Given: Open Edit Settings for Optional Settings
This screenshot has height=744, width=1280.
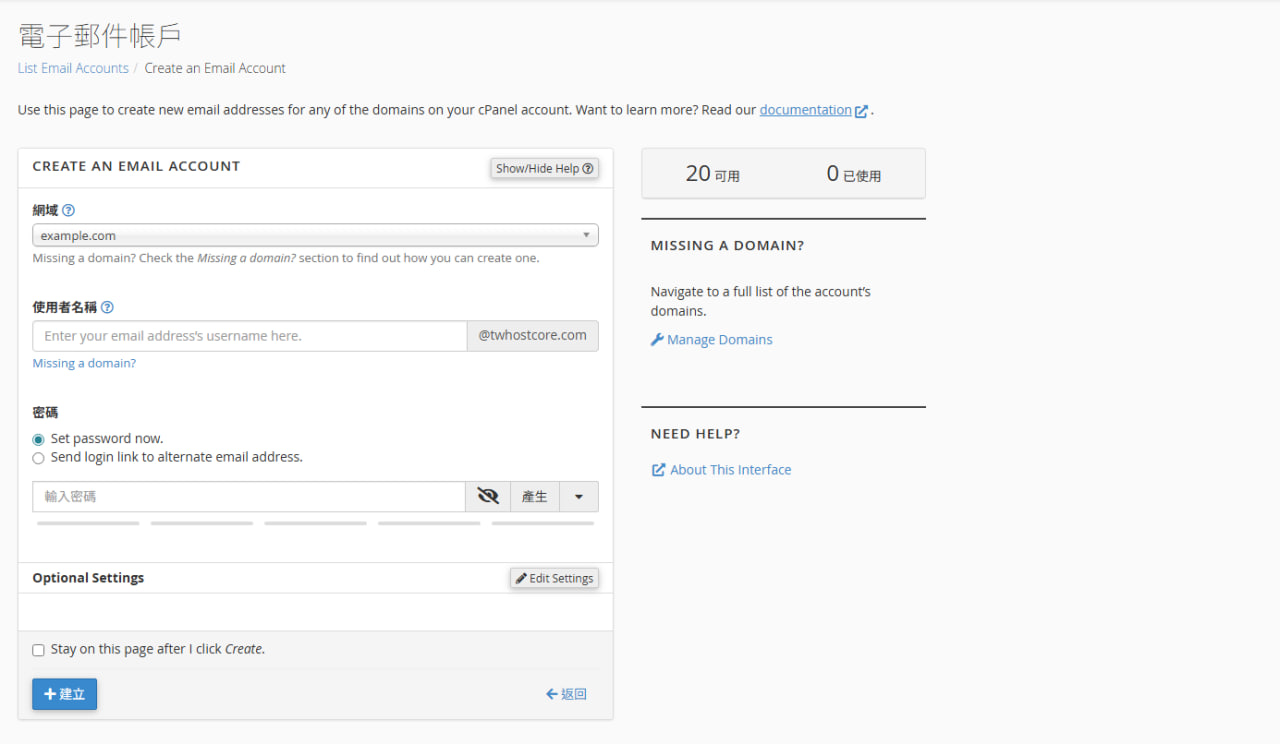Looking at the screenshot, I should click(x=554, y=578).
